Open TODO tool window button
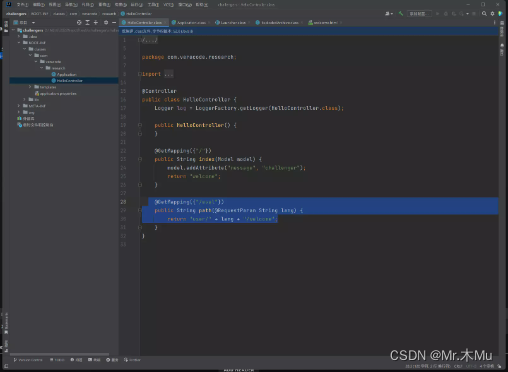Screen dimensions: 508x372 [57, 360]
